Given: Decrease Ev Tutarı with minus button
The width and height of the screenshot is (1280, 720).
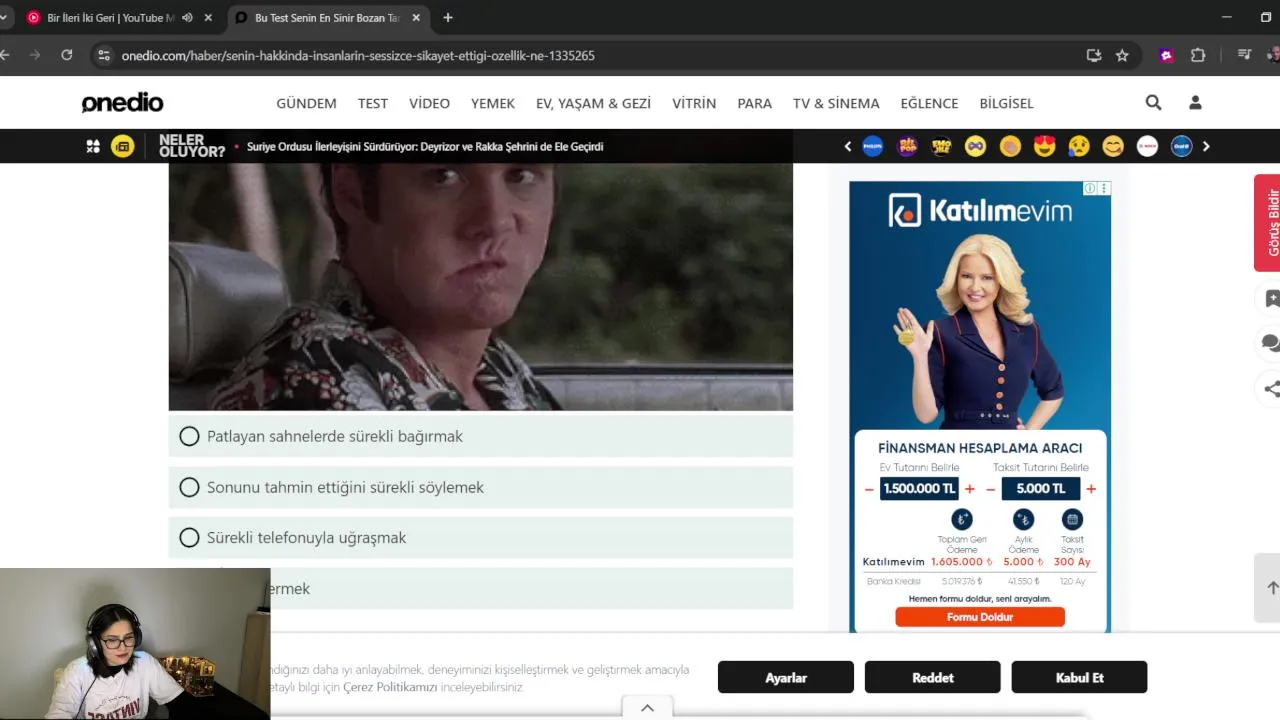Looking at the screenshot, I should pyautogui.click(x=869, y=489).
